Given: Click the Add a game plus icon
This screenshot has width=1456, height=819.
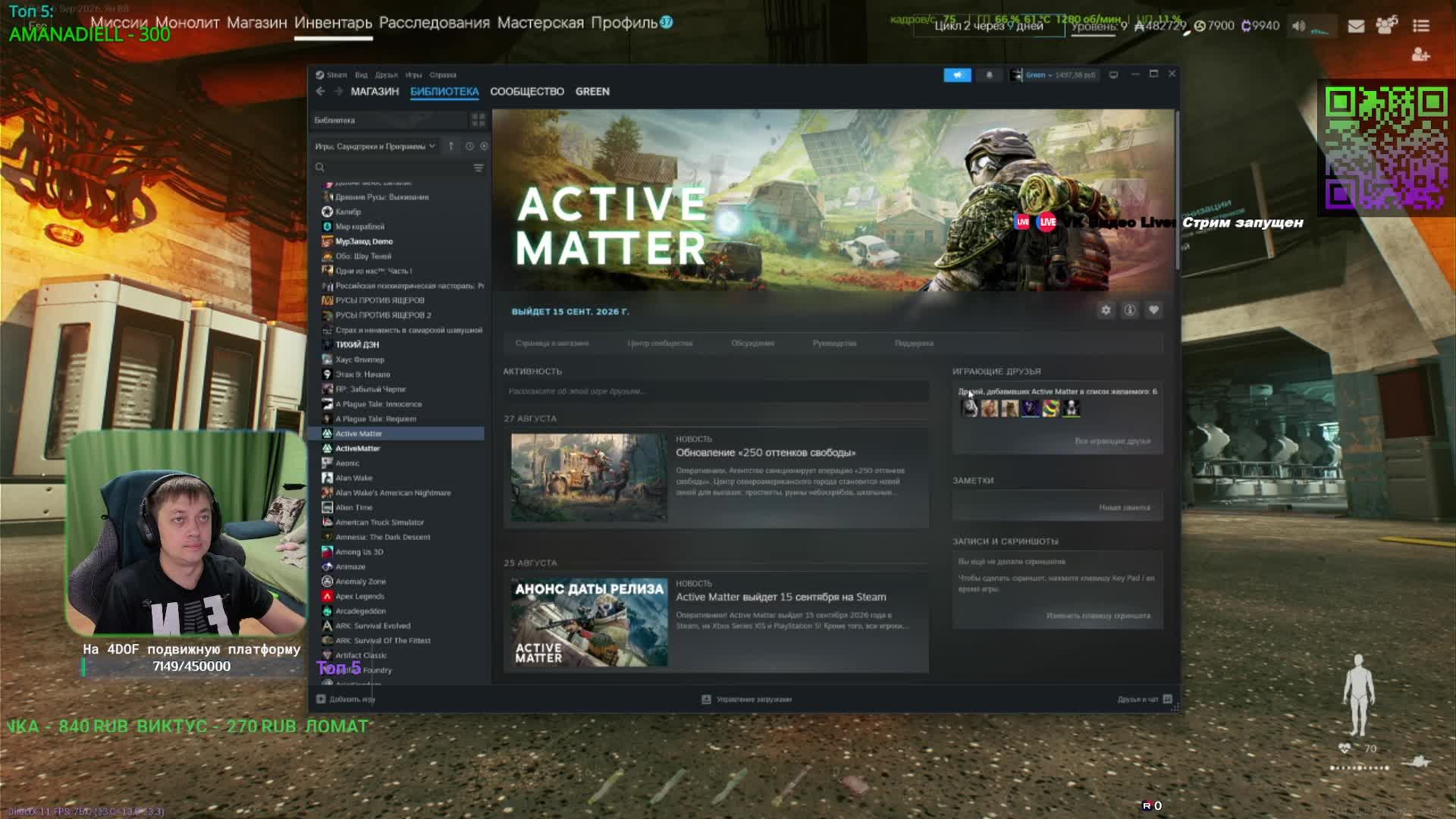Looking at the screenshot, I should coord(321,699).
